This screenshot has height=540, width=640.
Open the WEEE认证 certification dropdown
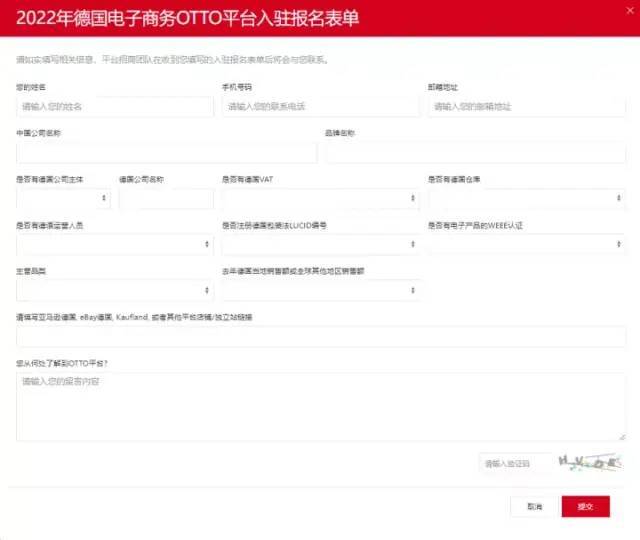(527, 244)
